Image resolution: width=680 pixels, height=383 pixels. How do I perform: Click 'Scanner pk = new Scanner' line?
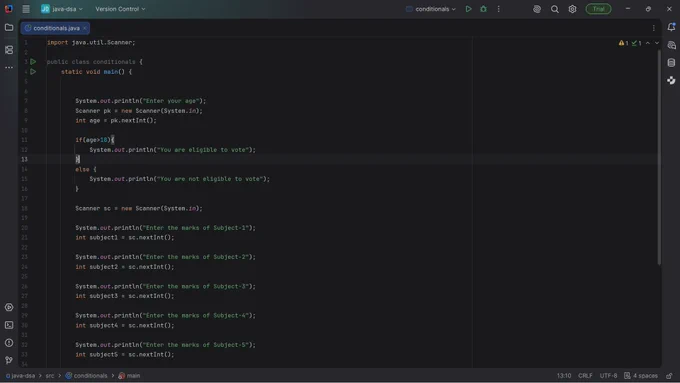139,111
